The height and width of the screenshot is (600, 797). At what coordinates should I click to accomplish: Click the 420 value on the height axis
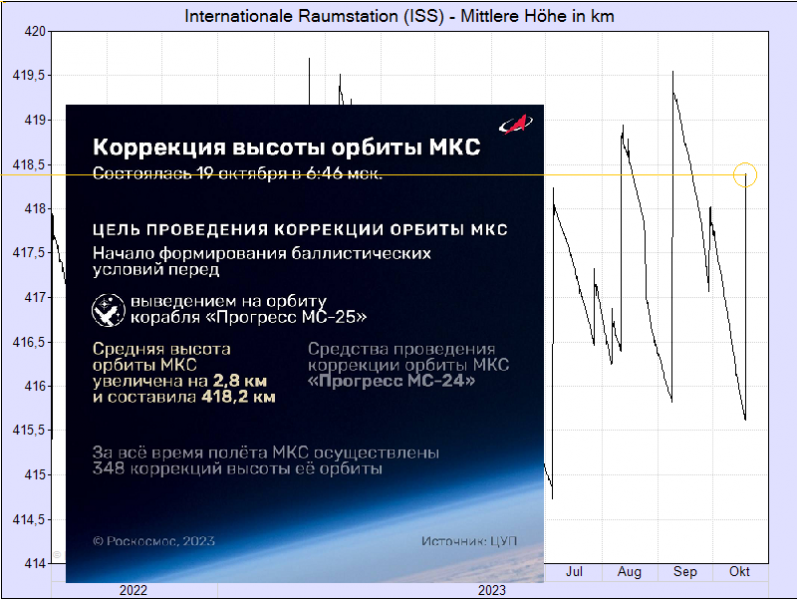[34, 31]
